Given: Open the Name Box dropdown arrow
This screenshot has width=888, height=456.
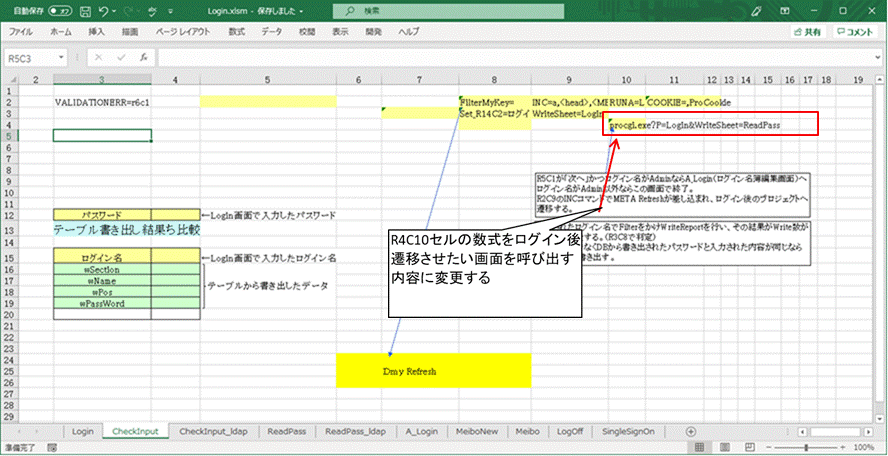Looking at the screenshot, I should tap(61, 57).
